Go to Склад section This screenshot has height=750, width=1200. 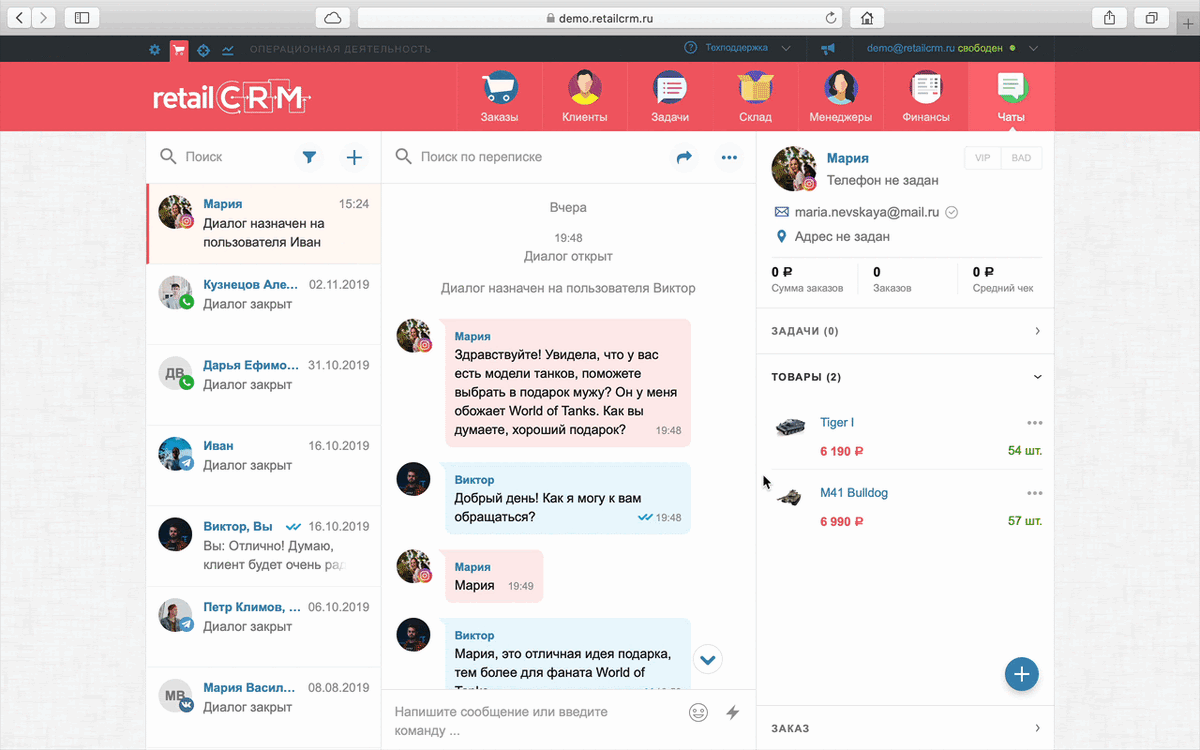(755, 97)
